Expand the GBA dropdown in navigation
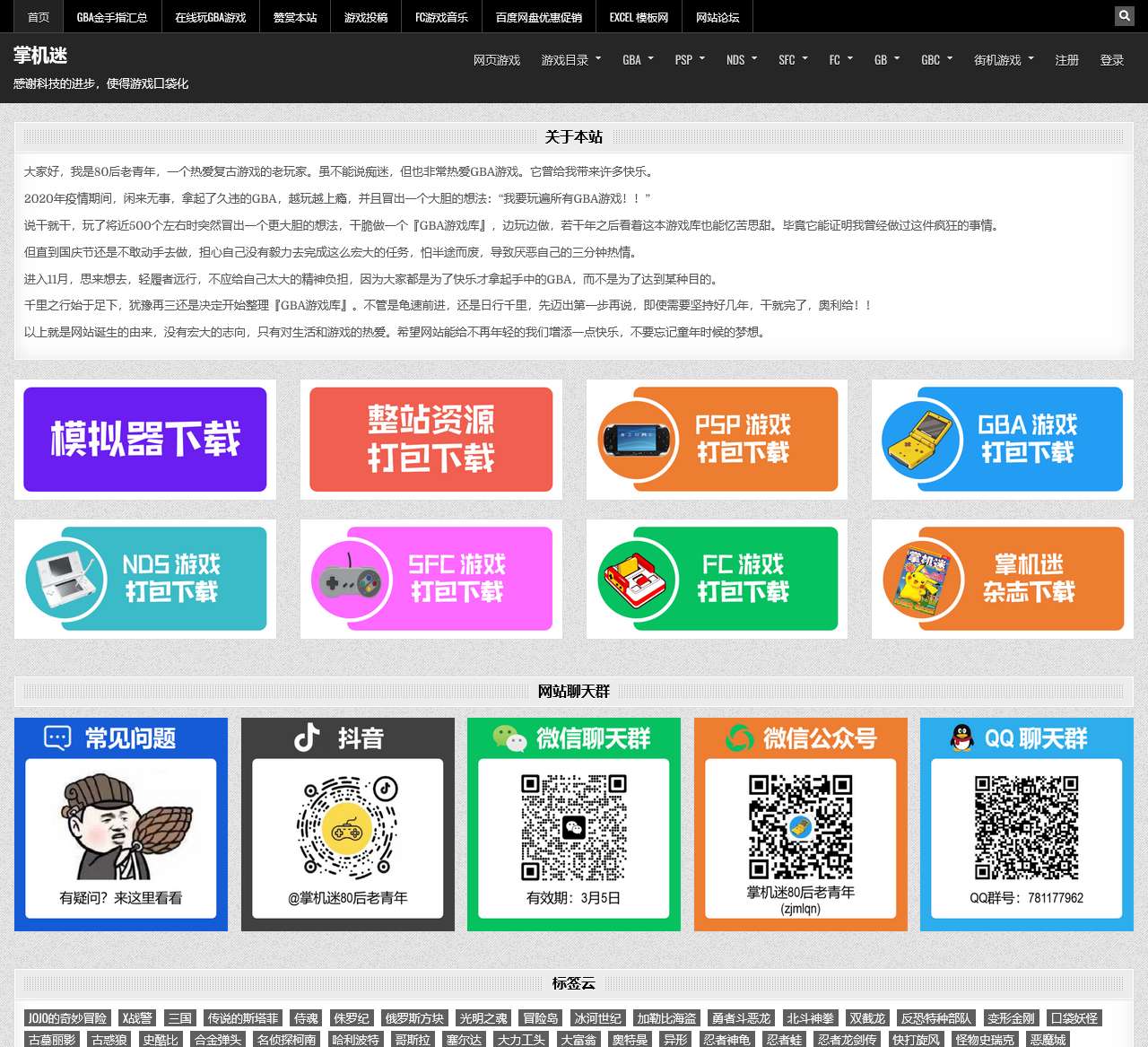1148x1047 pixels. pyautogui.click(x=638, y=60)
